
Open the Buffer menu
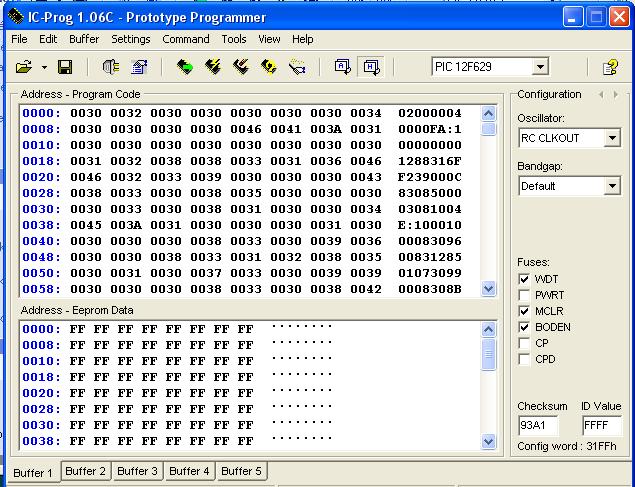pos(84,39)
